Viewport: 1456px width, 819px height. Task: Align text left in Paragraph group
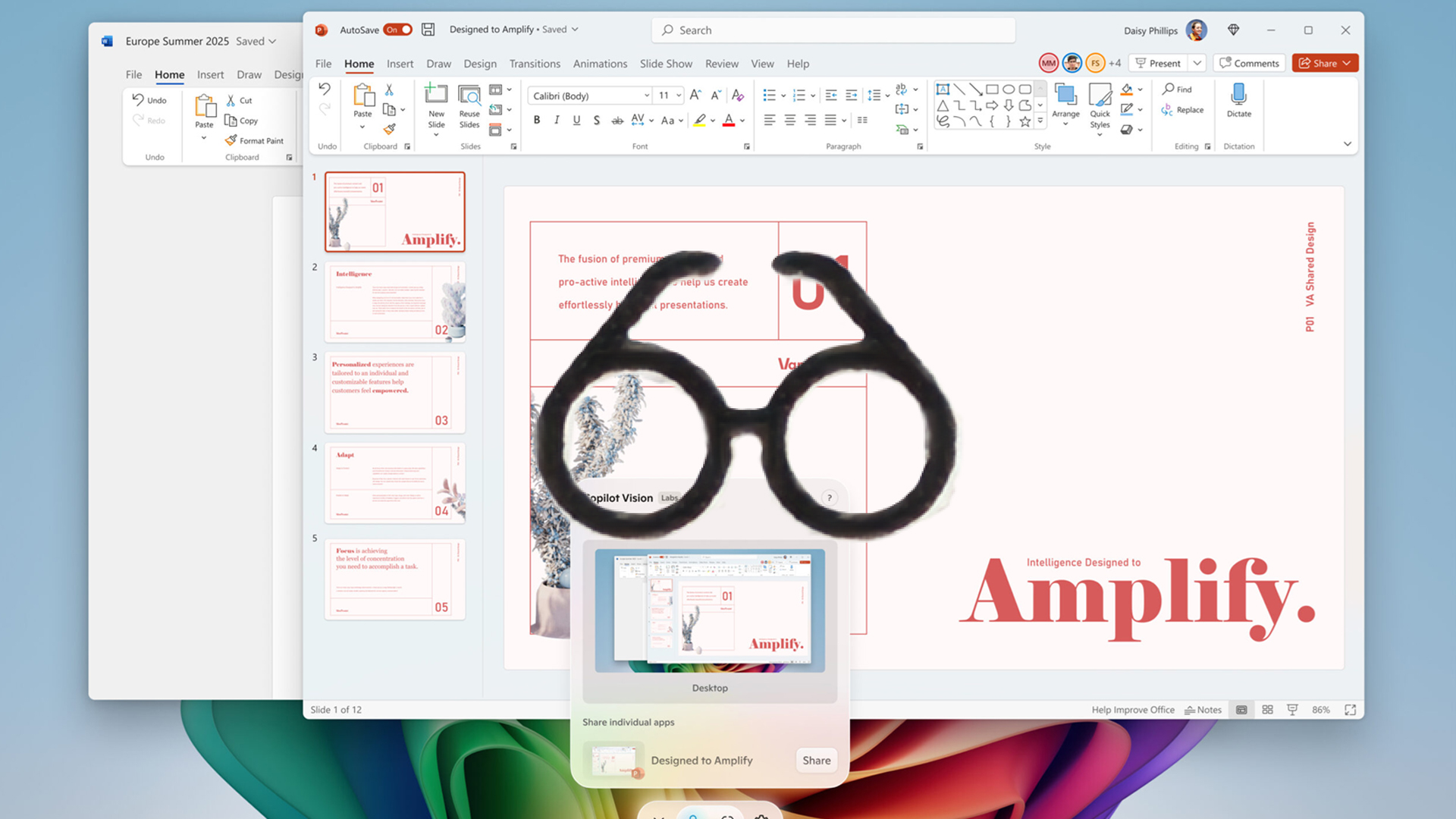[769, 120]
